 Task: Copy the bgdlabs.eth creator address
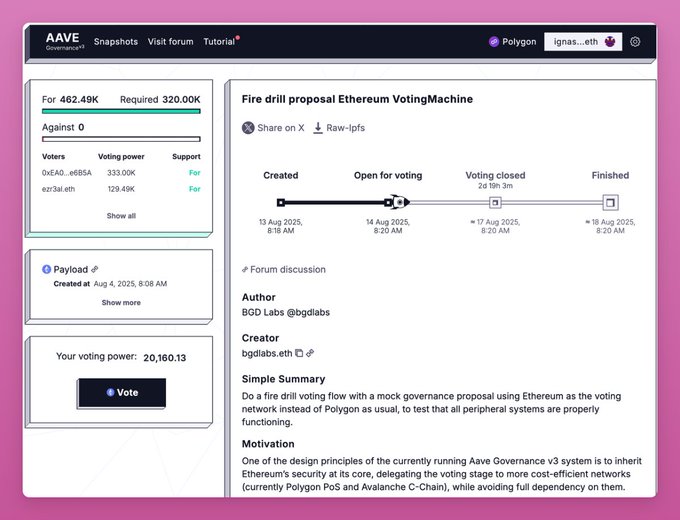coord(299,353)
